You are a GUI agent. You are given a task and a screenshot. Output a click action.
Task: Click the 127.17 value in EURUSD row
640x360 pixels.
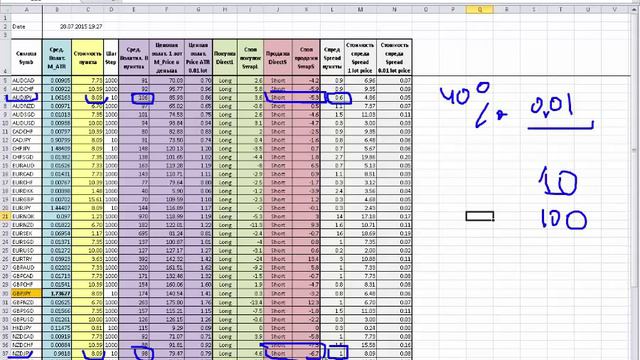167,251
